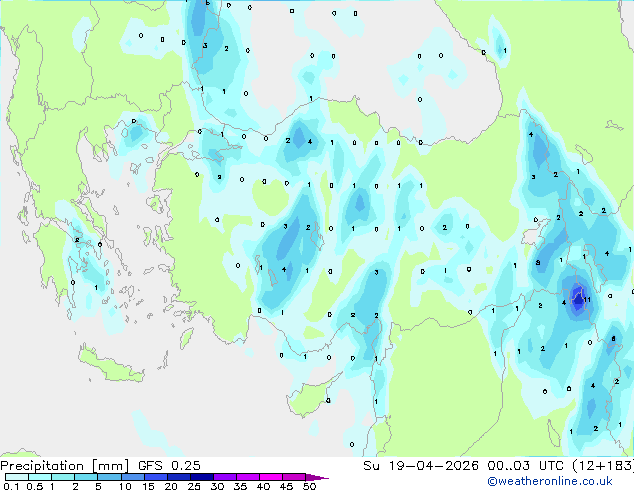634x490 pixels.
Task: Click the '45' legend scale label
Action: pos(286,486)
